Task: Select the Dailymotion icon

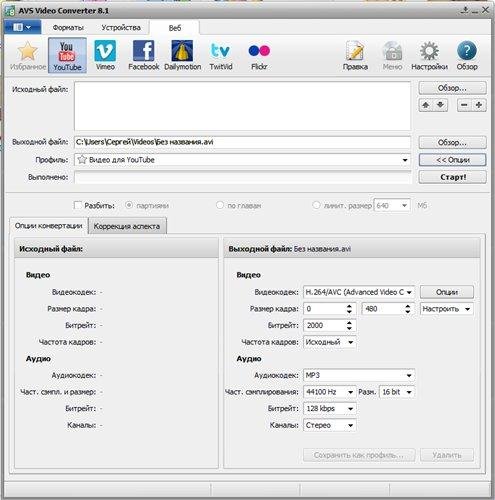Action: (182, 55)
